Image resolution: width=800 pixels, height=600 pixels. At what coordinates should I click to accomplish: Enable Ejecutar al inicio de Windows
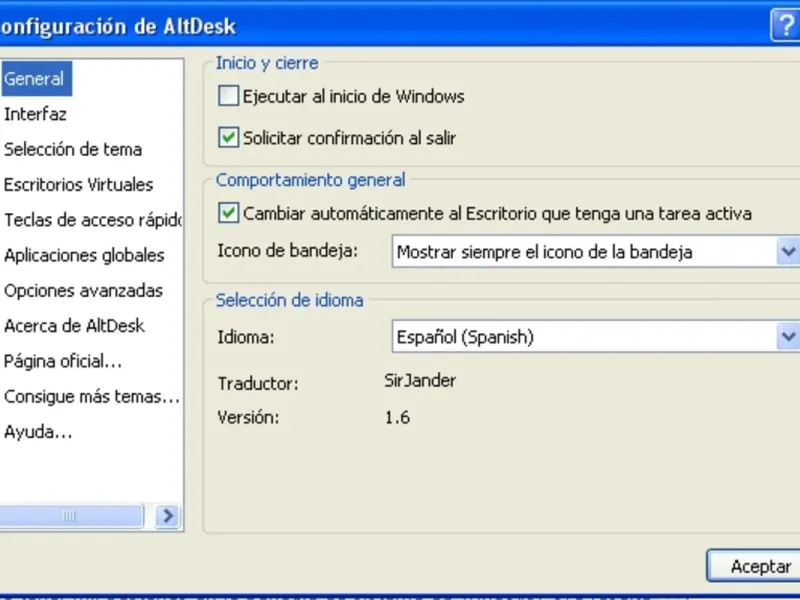pyautogui.click(x=228, y=95)
